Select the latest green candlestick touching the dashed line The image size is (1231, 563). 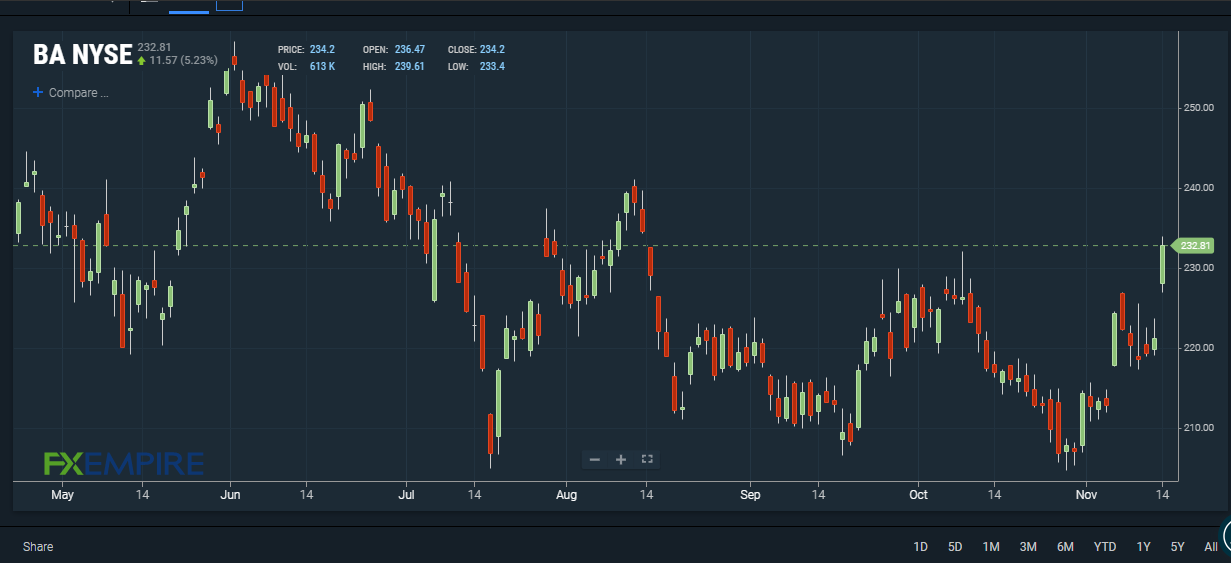click(x=1163, y=265)
